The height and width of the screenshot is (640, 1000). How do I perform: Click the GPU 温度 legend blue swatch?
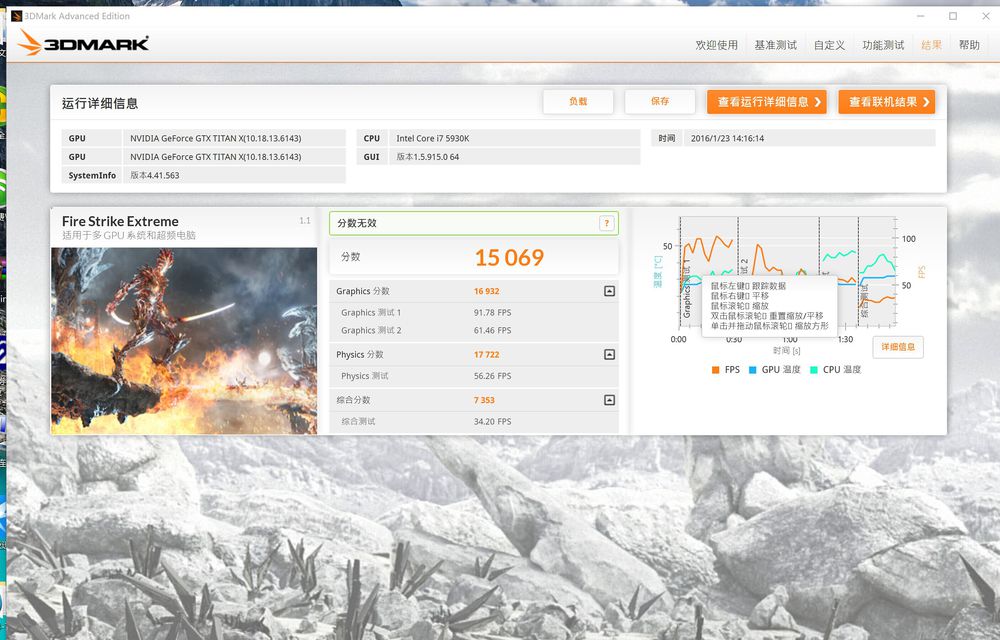coord(753,370)
